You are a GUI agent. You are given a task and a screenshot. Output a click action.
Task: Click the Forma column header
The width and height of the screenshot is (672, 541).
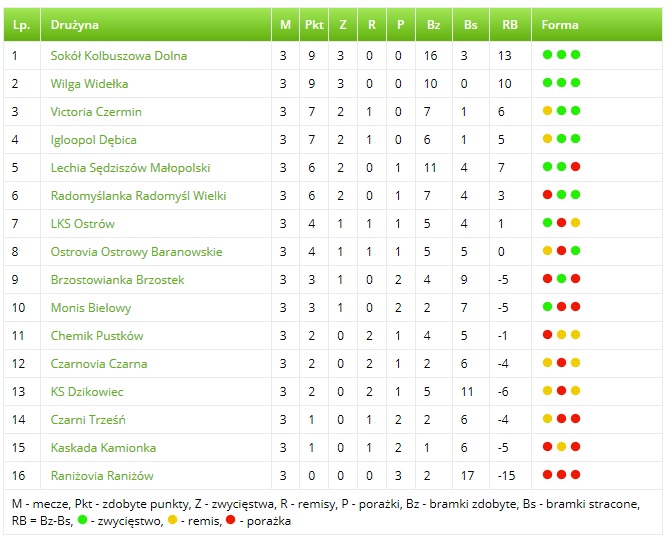560,24
